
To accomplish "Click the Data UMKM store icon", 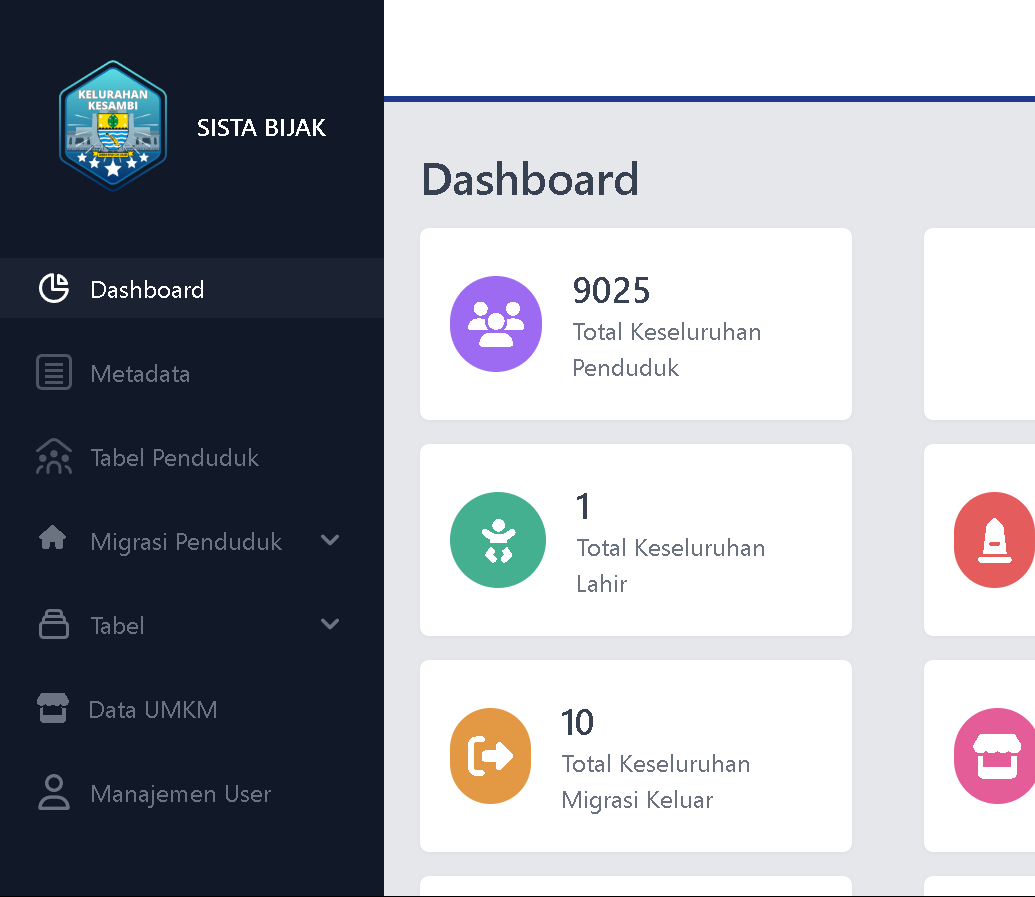I will pyautogui.click(x=52, y=709).
